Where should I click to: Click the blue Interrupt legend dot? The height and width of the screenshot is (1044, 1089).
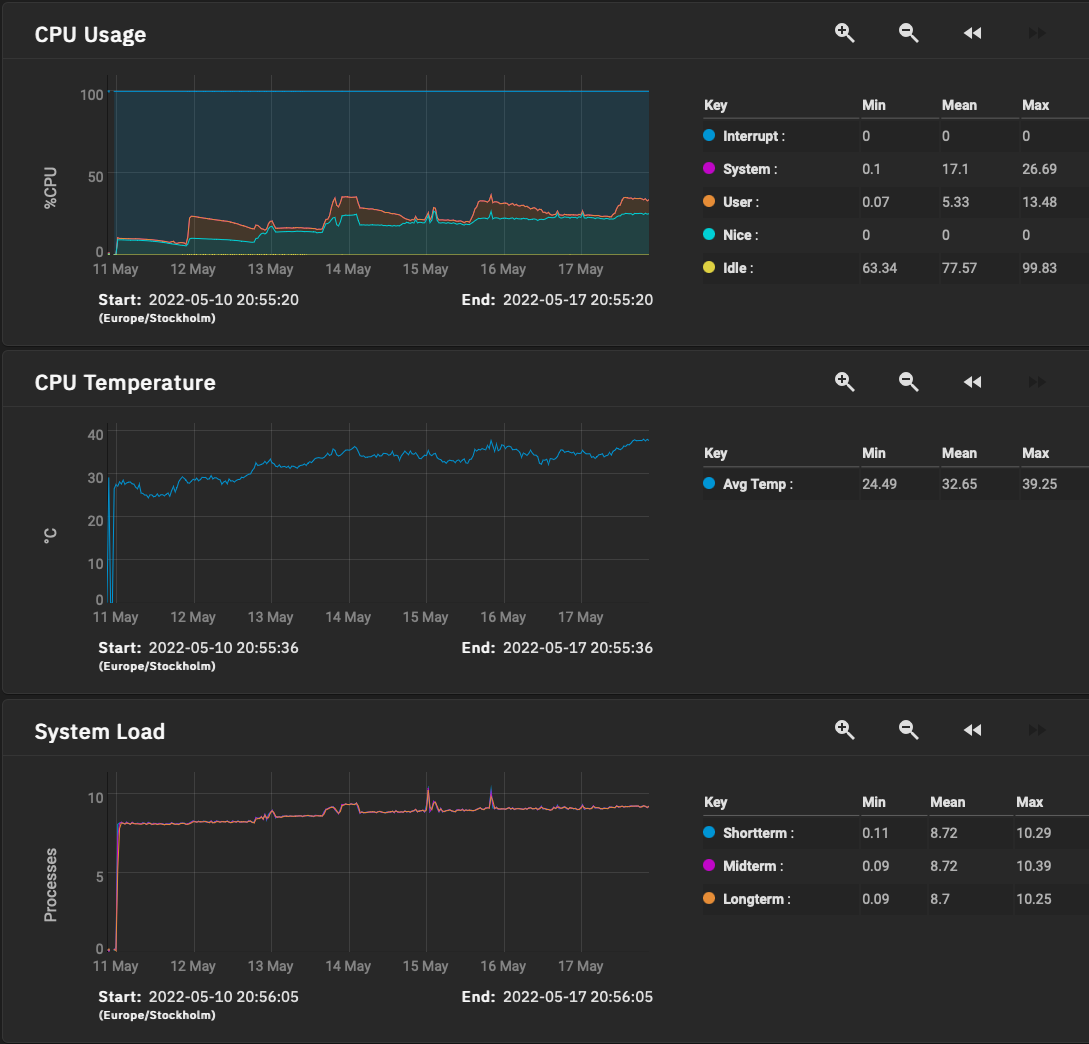coord(709,136)
